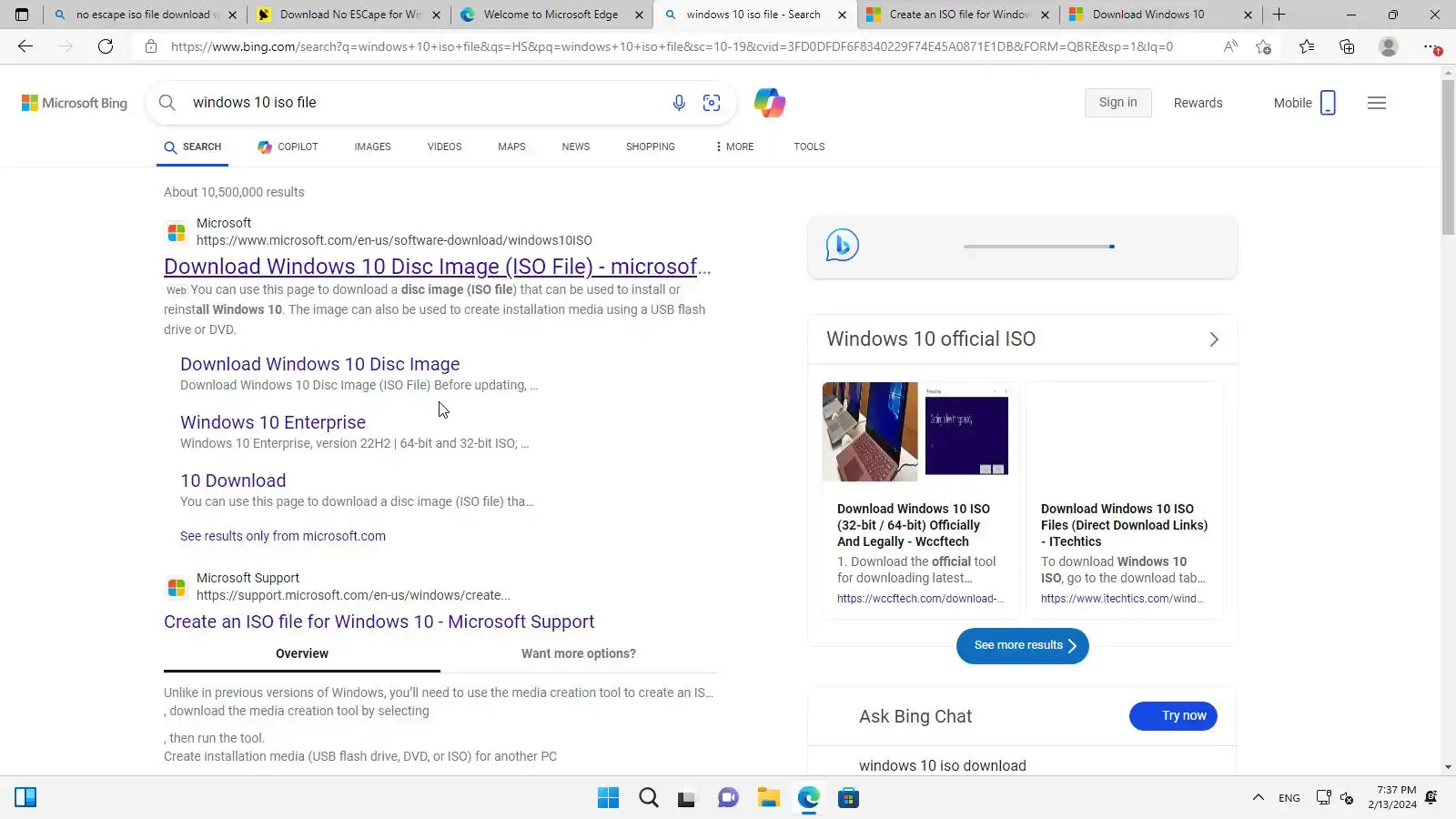The image size is (1456, 819).
Task: Switch to the Download Windows 10 tab
Action: [1161, 15]
